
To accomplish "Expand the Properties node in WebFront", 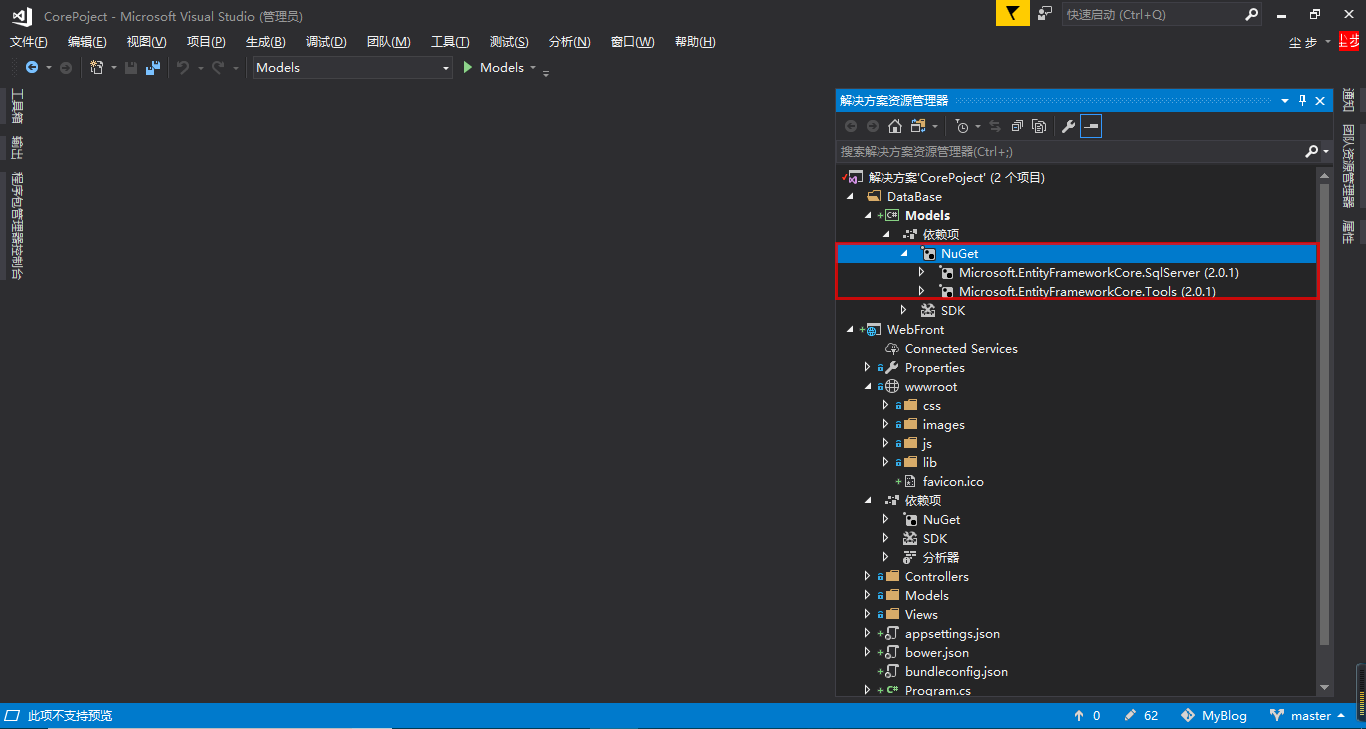I will point(868,368).
